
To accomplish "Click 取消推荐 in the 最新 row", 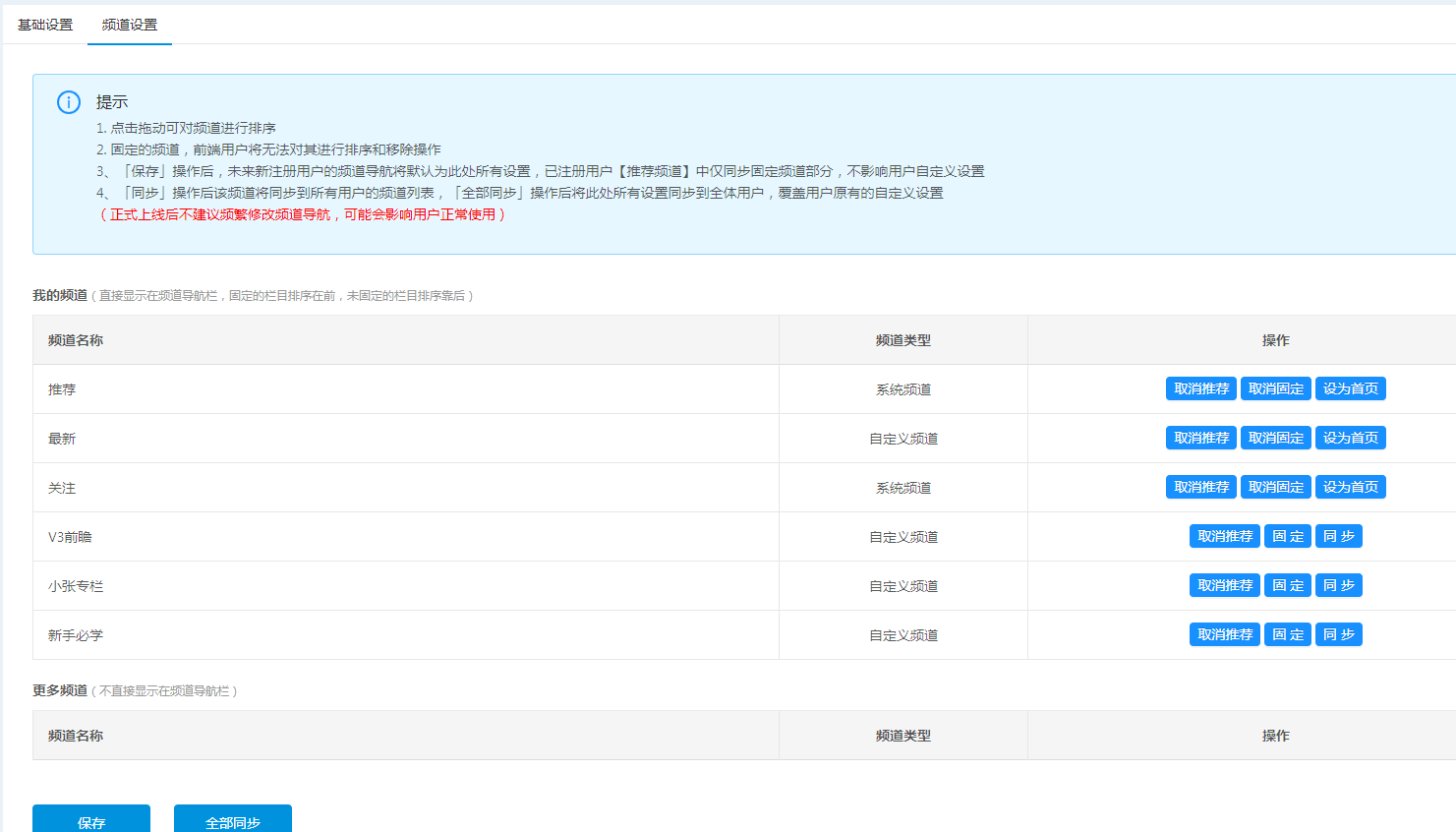I will 1201,438.
